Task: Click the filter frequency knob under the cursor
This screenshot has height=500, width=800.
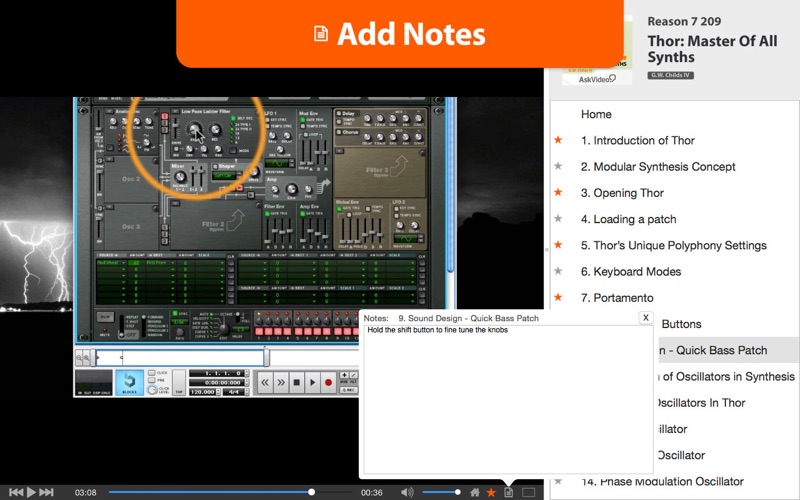Action: tap(193, 129)
